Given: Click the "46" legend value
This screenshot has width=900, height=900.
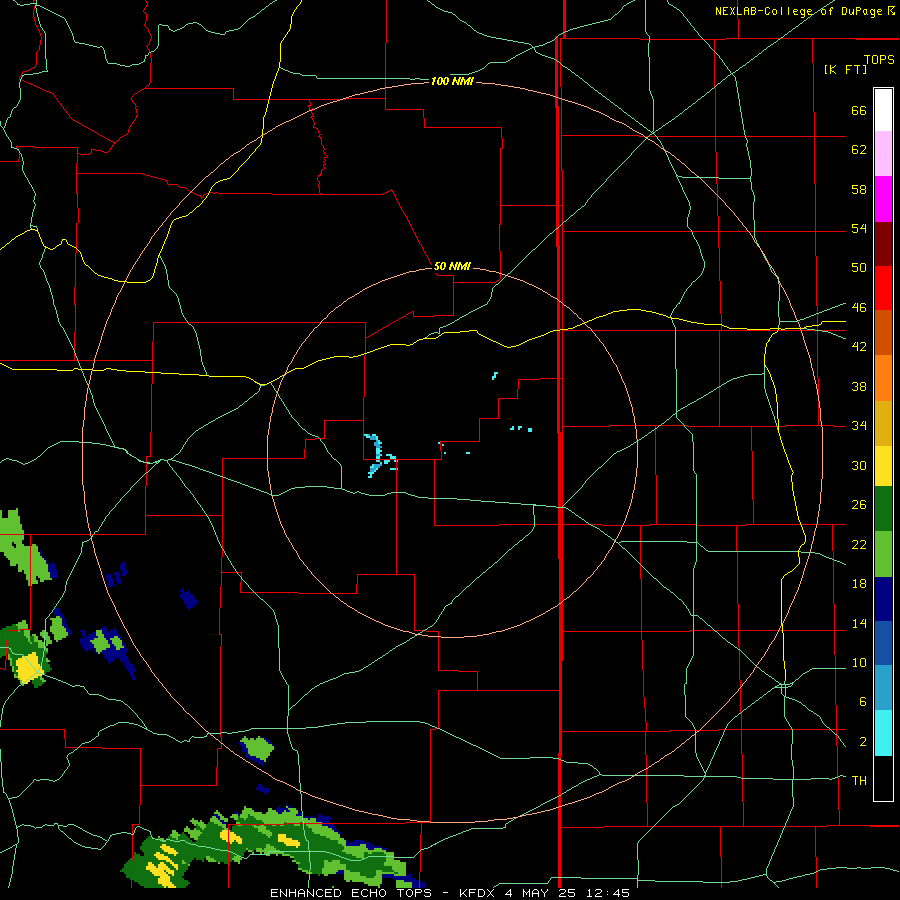Looking at the screenshot, I should point(859,307).
